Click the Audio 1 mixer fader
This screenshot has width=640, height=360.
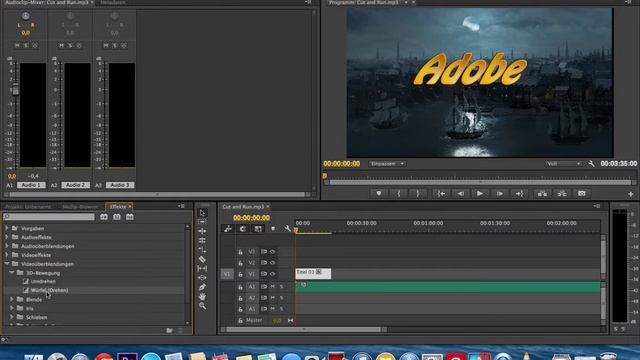tap(16, 89)
